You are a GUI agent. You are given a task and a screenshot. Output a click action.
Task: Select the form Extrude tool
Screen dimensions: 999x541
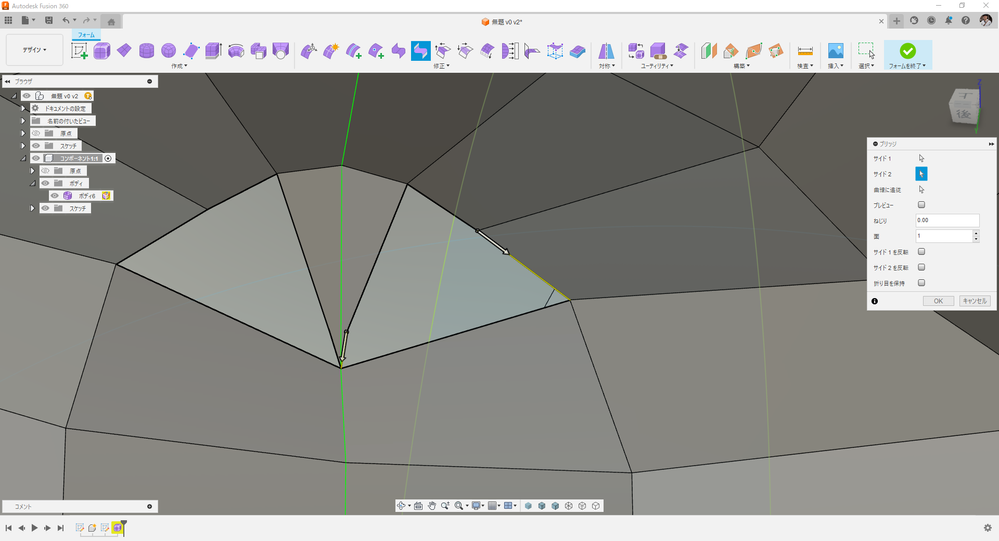[x=213, y=51]
